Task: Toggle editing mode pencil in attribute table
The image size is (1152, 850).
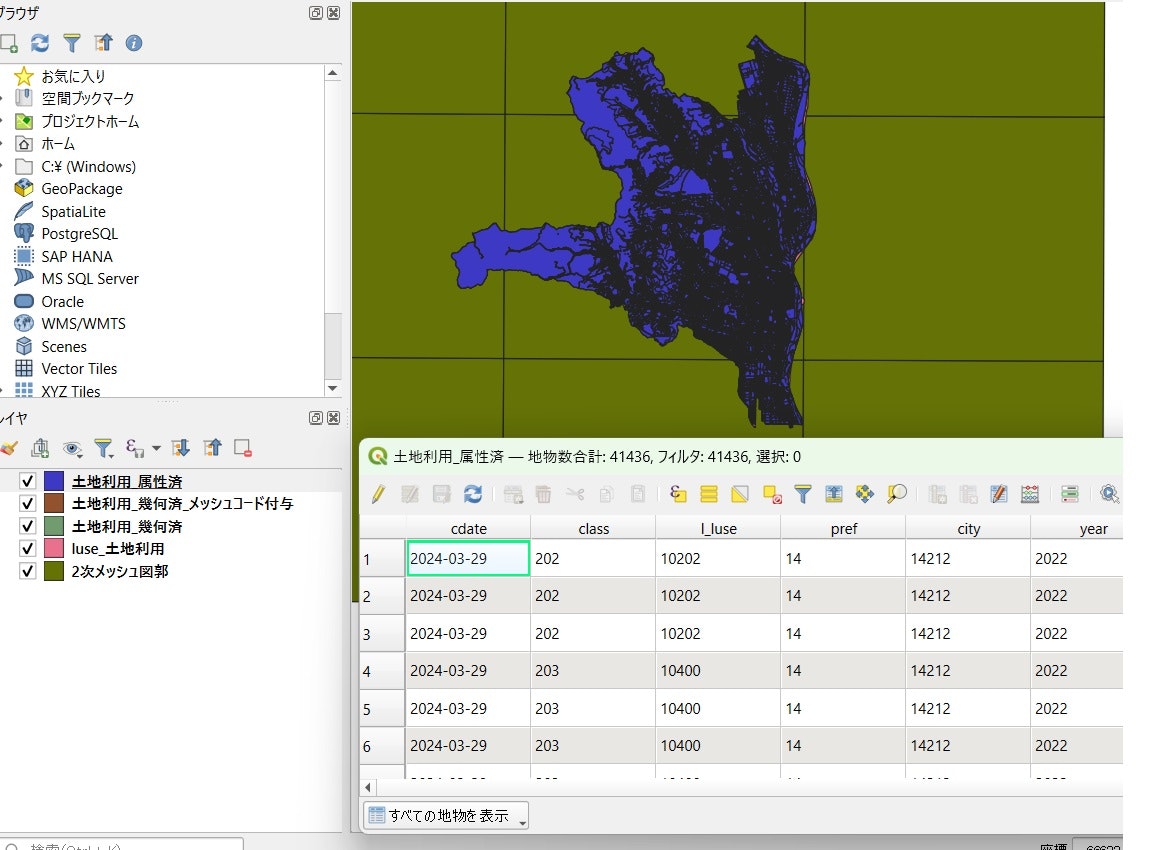Action: (378, 494)
